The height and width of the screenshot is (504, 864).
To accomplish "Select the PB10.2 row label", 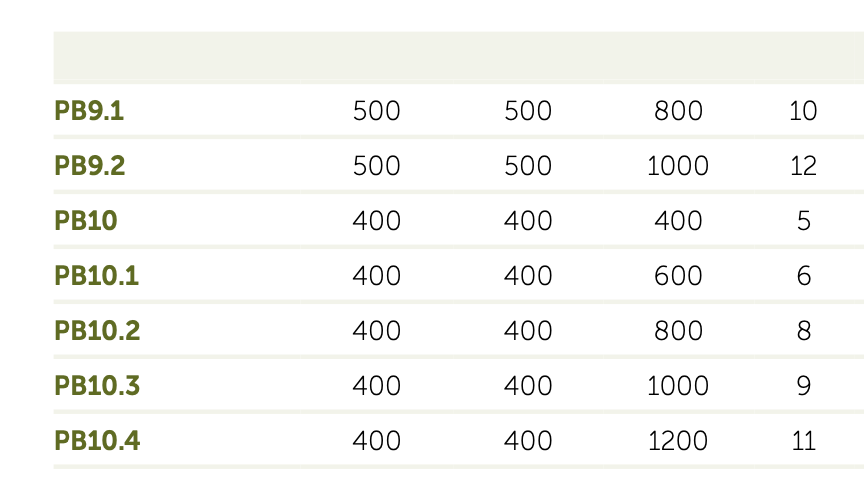I will click(98, 330).
